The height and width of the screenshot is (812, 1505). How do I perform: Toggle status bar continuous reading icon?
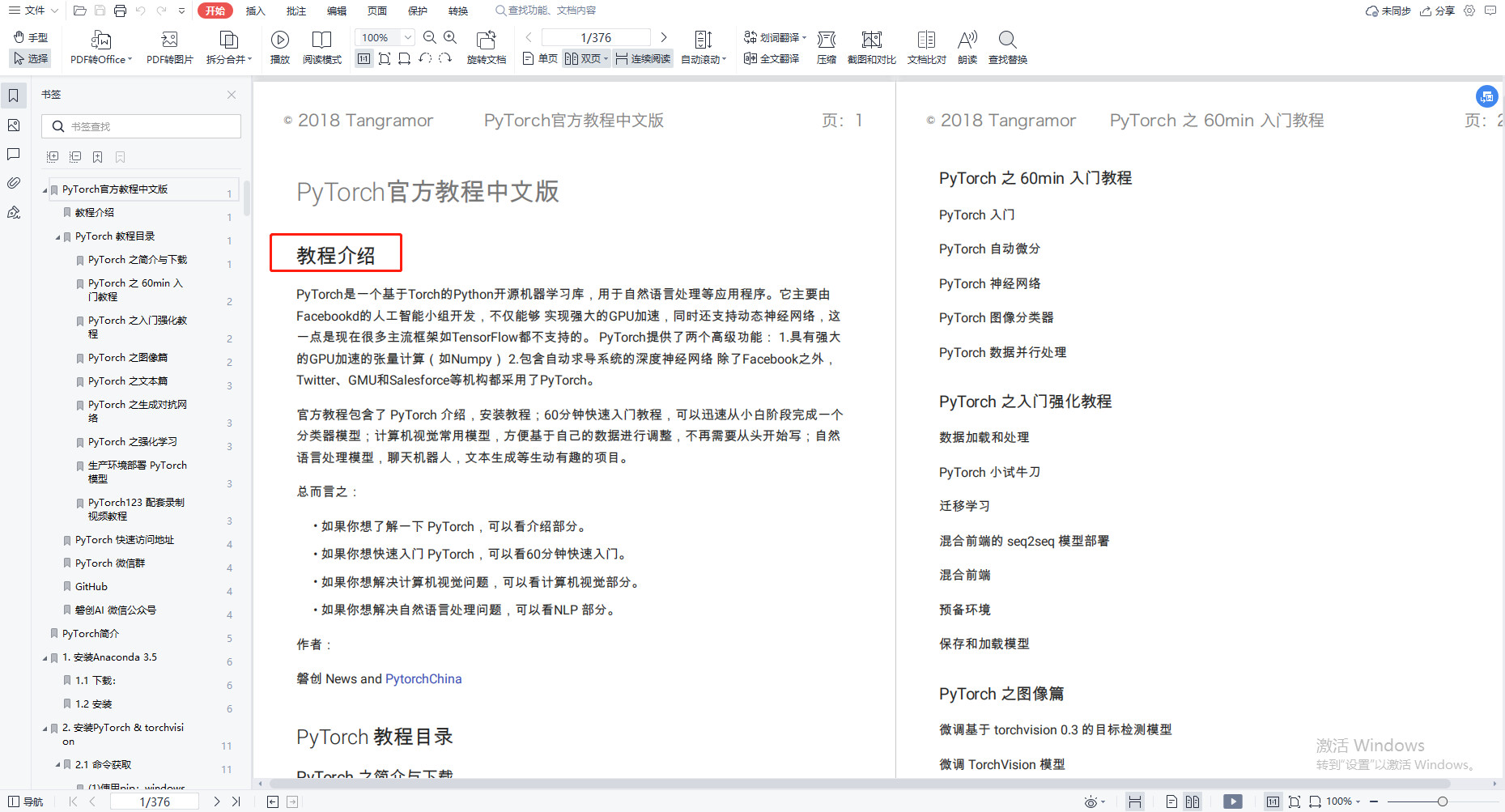point(1135,801)
